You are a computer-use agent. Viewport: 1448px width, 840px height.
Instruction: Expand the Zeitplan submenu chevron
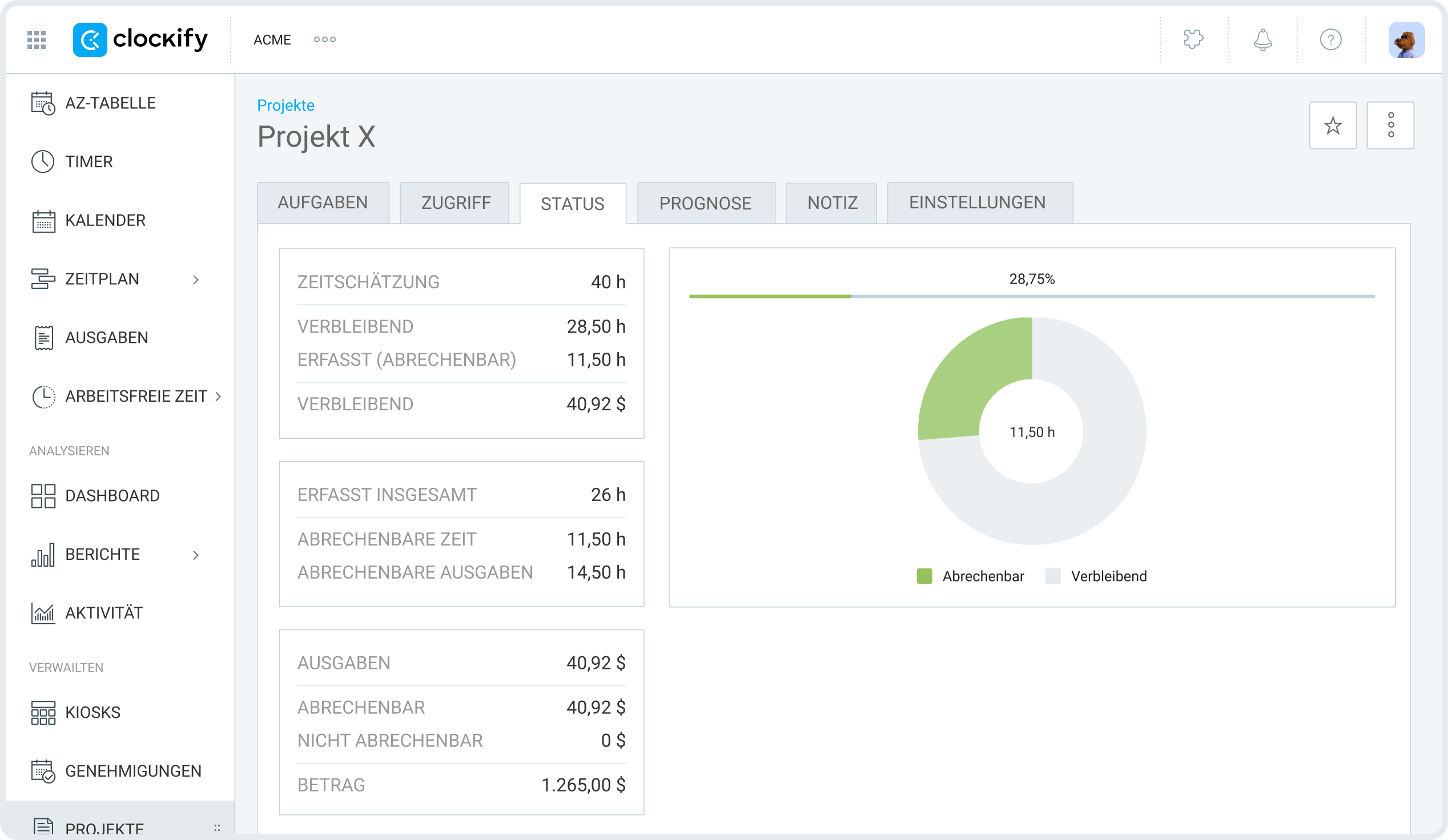[196, 280]
